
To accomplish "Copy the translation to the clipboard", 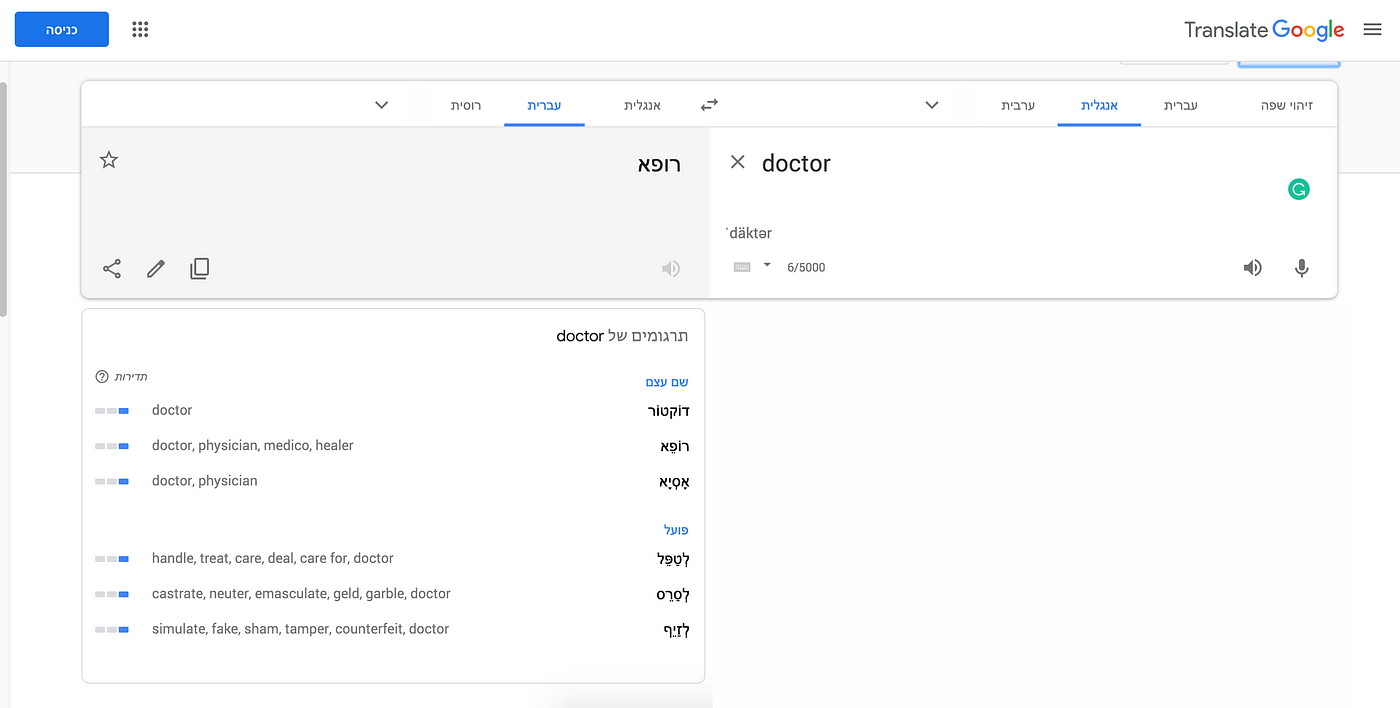I will pyautogui.click(x=200, y=268).
